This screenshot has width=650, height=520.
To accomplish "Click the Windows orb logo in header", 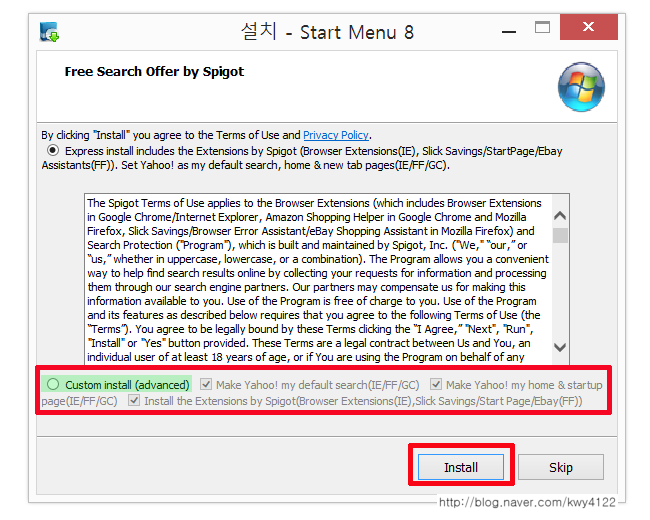I will pyautogui.click(x=581, y=87).
